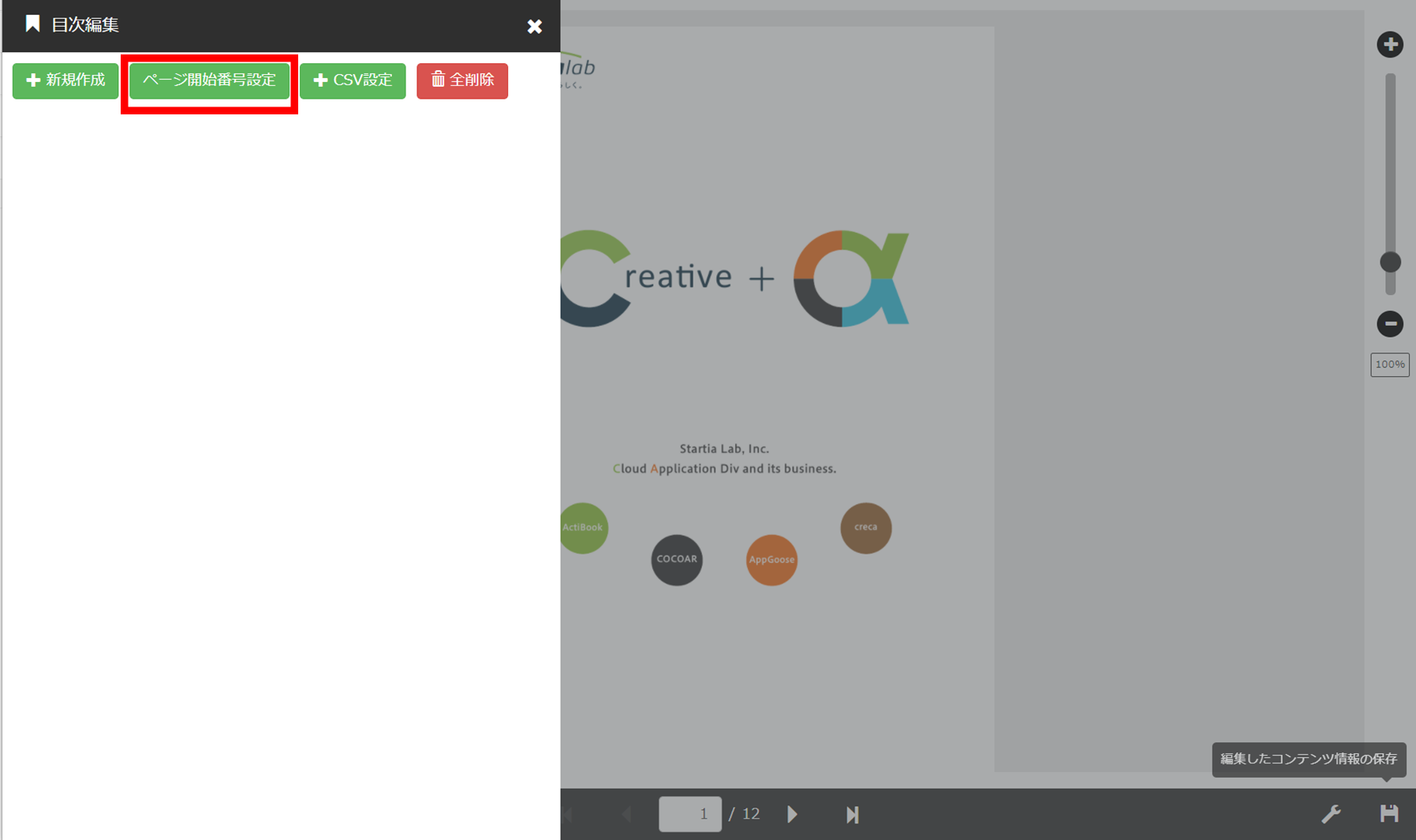The height and width of the screenshot is (840, 1416).
Task: Click the ActiBook circle on page
Action: point(583,528)
